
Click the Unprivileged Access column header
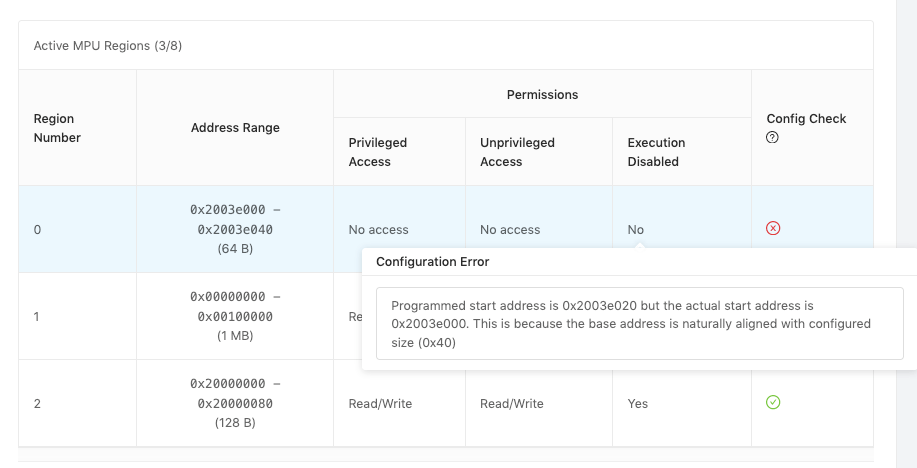[517, 152]
